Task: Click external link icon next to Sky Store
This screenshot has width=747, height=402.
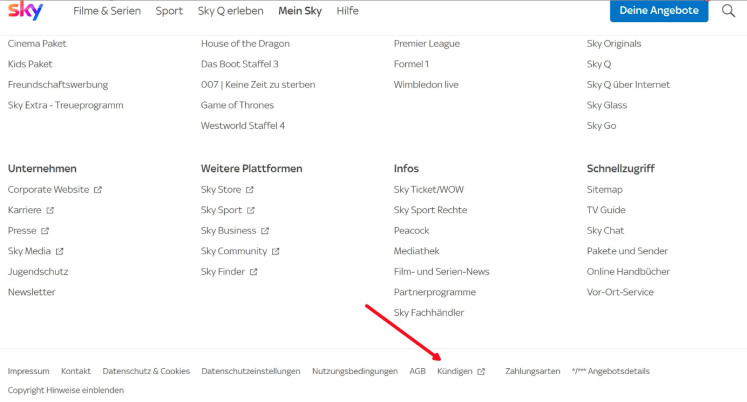Action: (x=250, y=190)
